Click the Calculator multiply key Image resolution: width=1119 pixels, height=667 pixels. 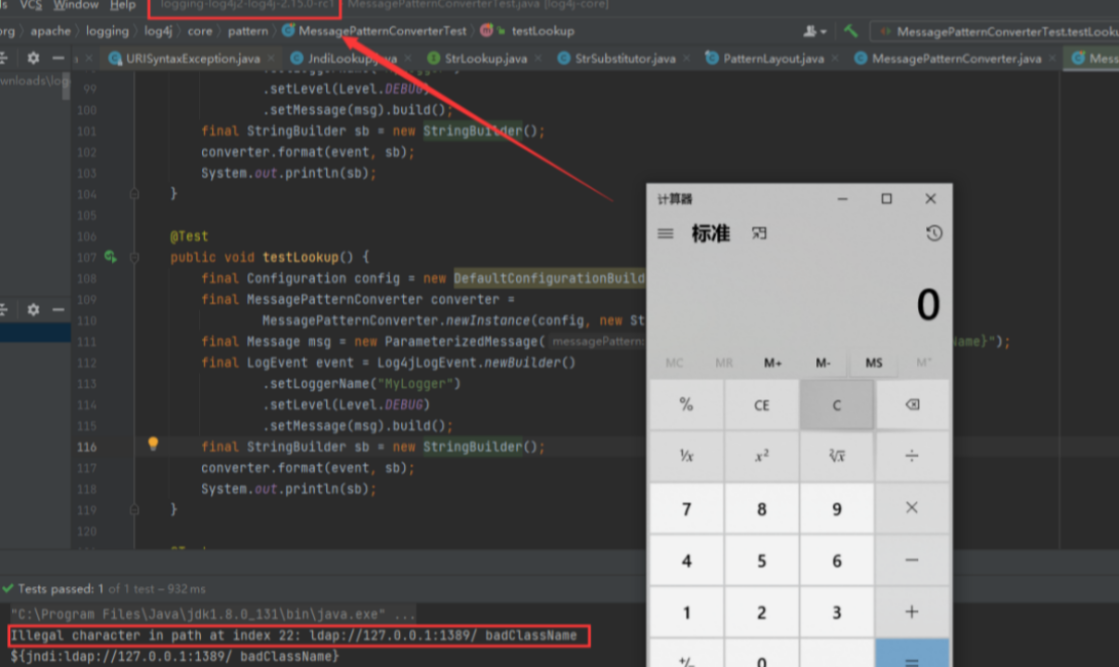point(912,508)
